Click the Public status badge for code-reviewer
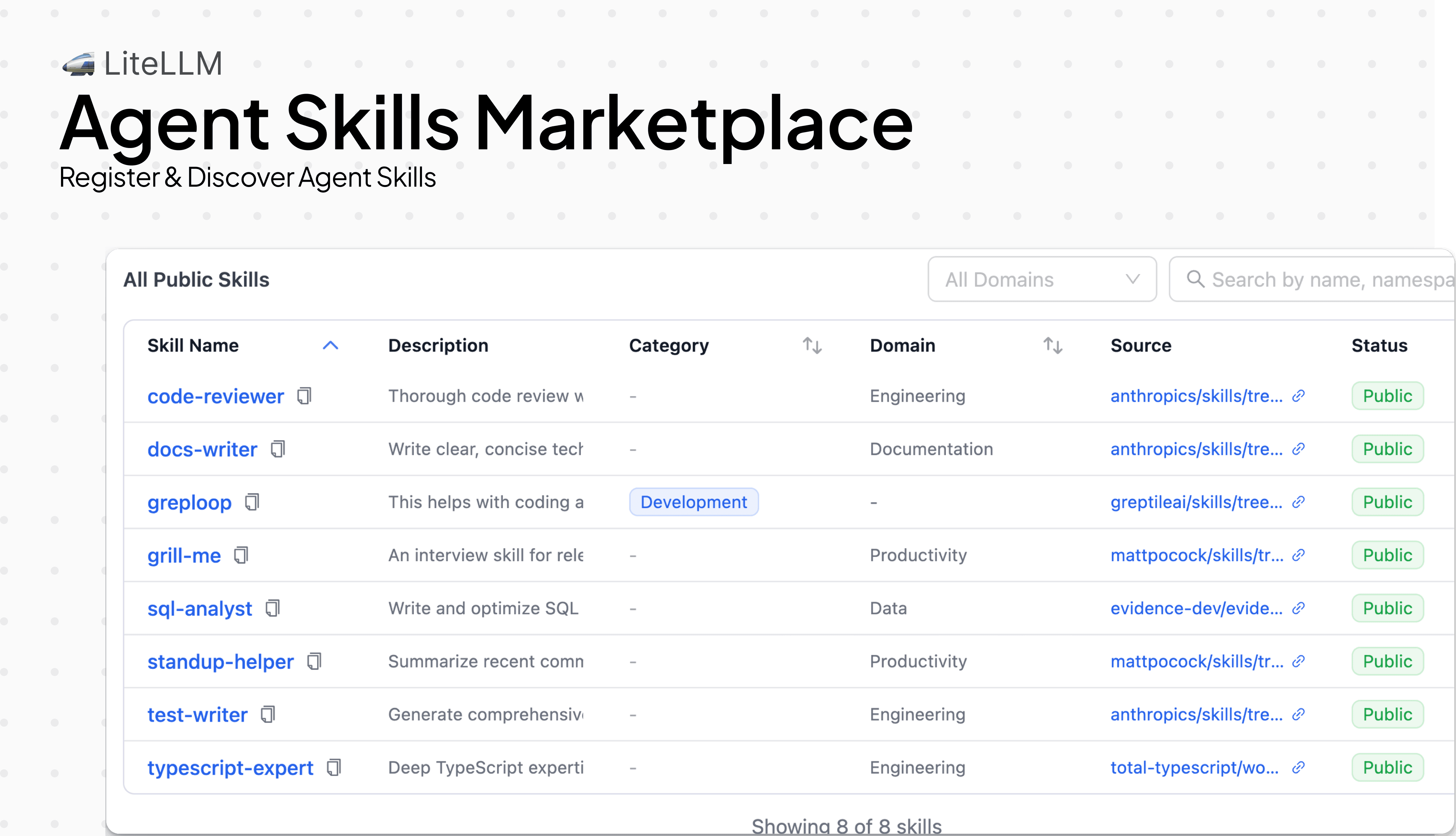 pos(1388,396)
